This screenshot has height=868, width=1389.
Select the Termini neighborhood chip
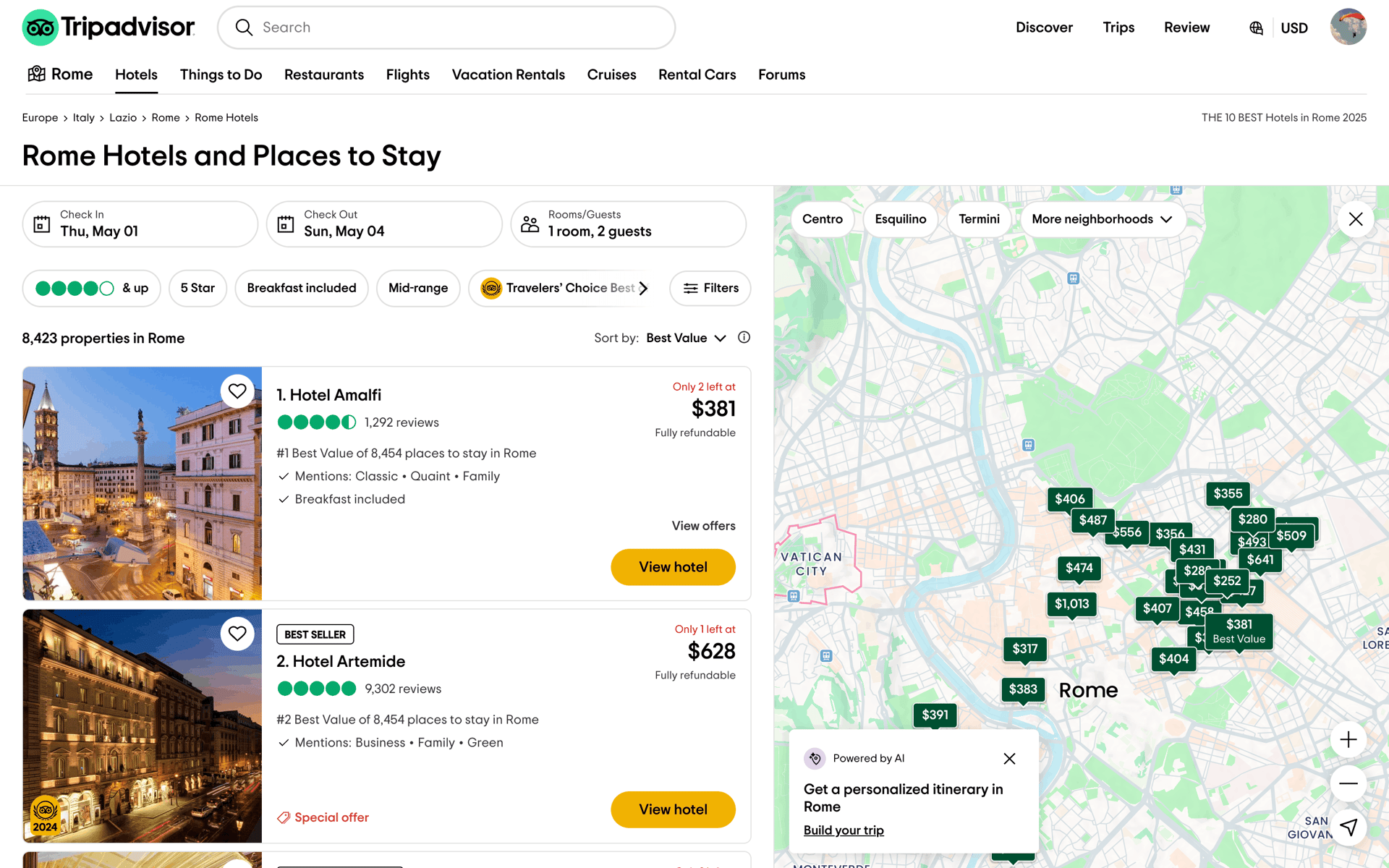pos(979,219)
